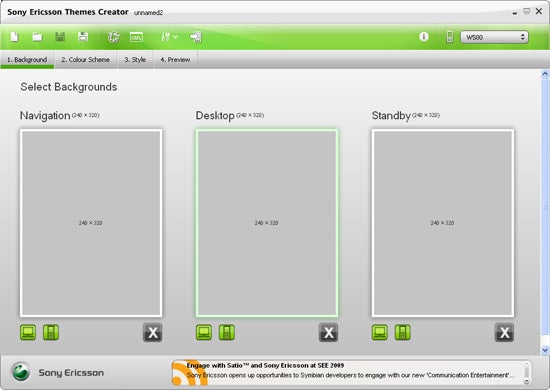Select the Standby background placeholder
The width and height of the screenshot is (550, 390).
click(443, 223)
